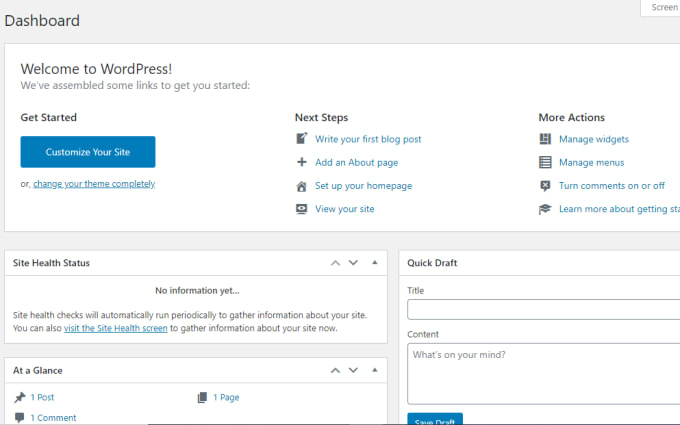Screen dimensions: 680x425
Task: Focus the Quick Draft Title field
Action: click(x=543, y=310)
